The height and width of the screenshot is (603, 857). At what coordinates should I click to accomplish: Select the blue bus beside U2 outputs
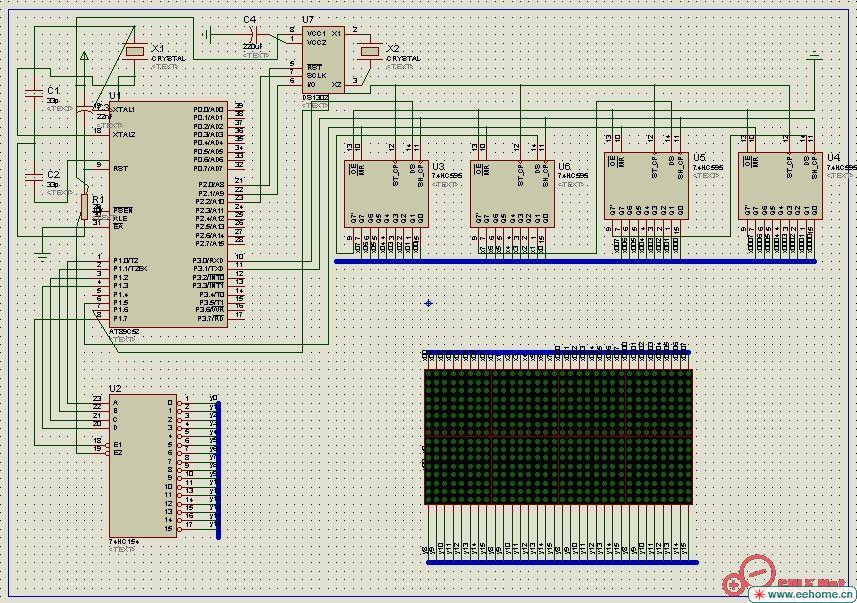[219, 470]
